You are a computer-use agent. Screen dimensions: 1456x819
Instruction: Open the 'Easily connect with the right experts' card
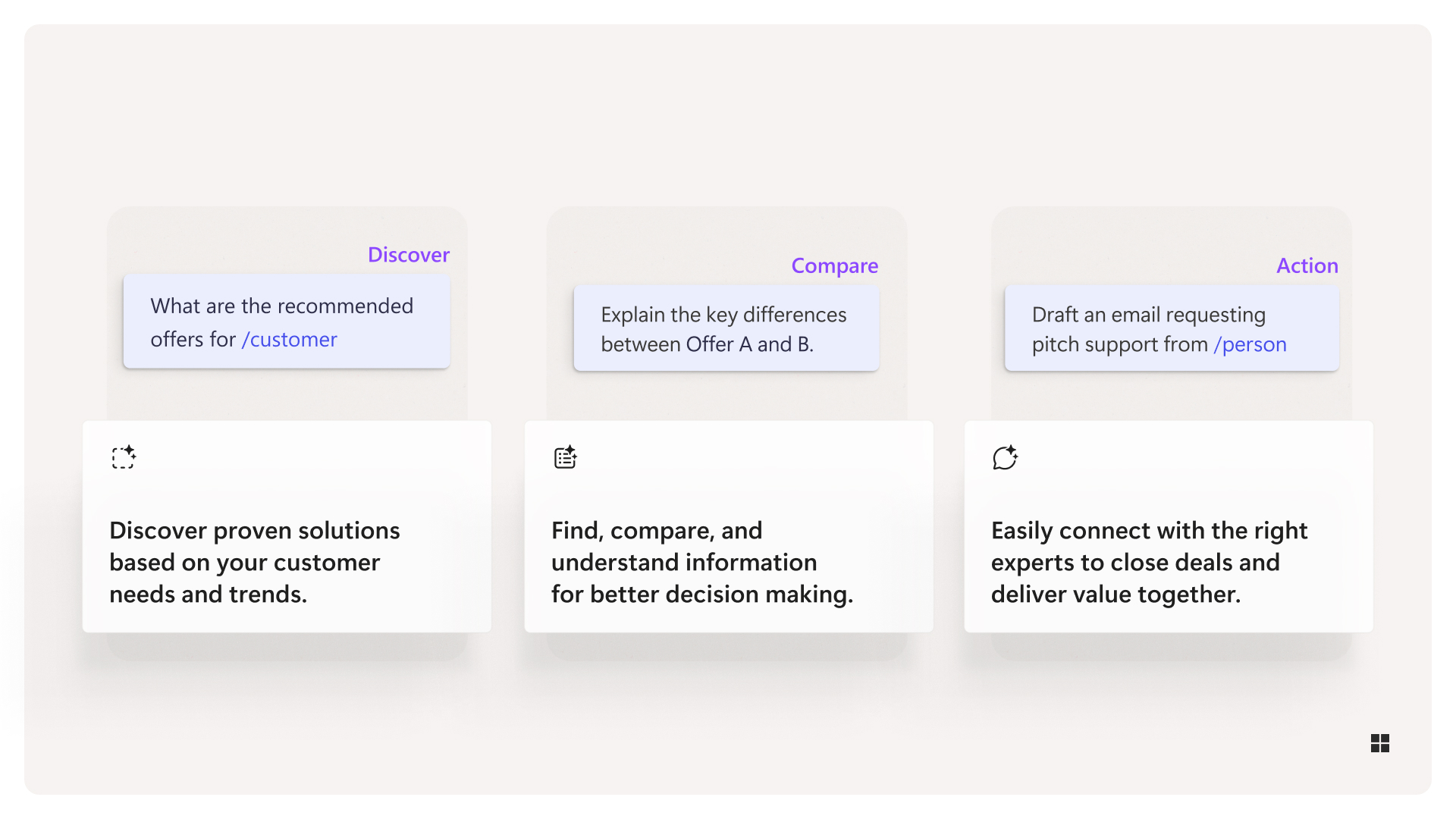point(1169,527)
